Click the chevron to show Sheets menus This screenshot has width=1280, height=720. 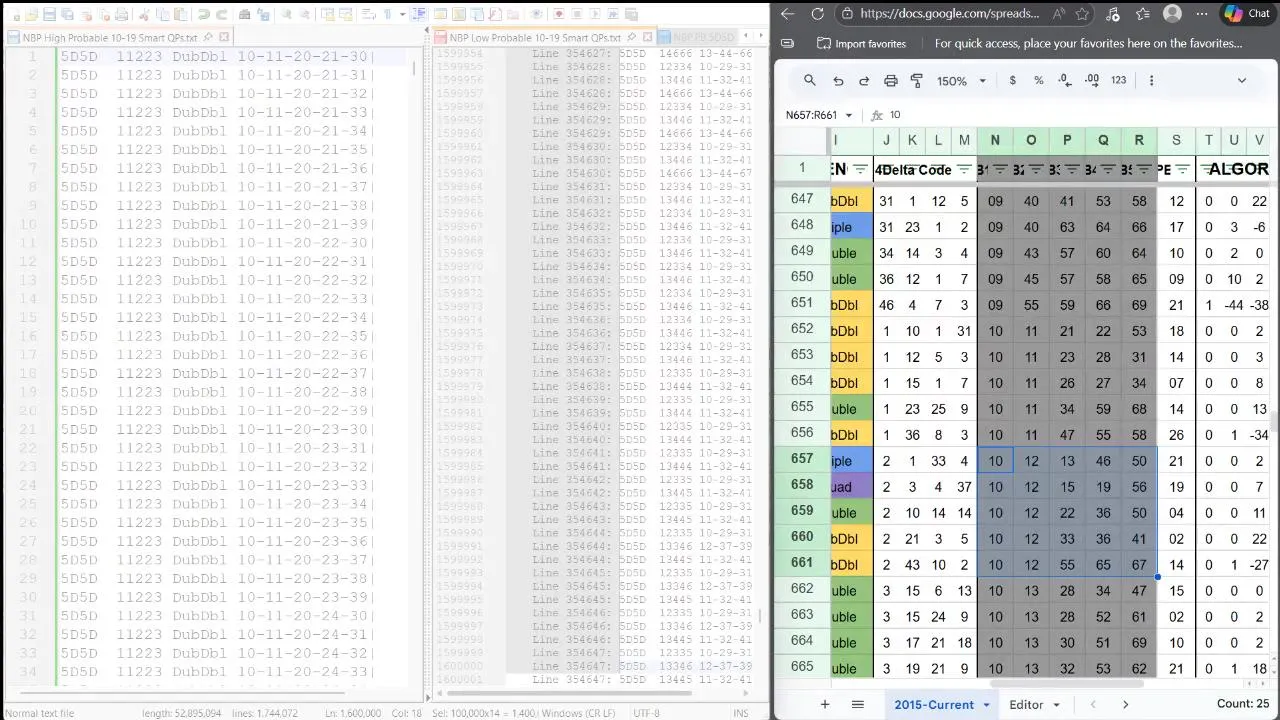pyautogui.click(x=1242, y=80)
